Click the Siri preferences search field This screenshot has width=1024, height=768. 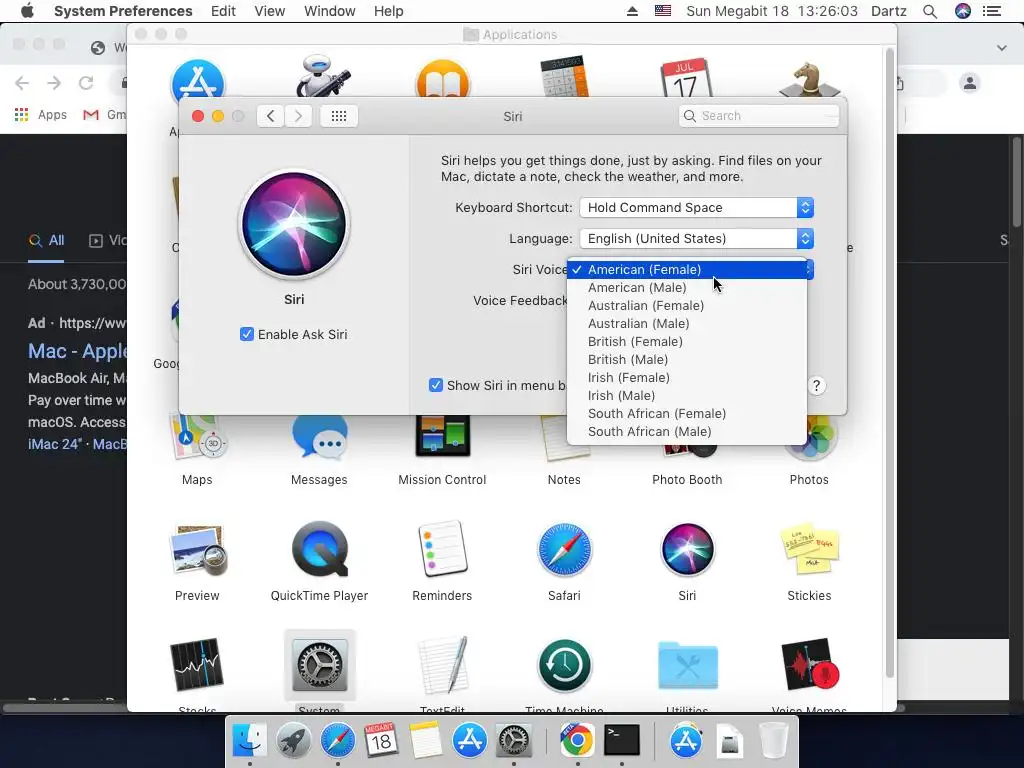tap(759, 116)
